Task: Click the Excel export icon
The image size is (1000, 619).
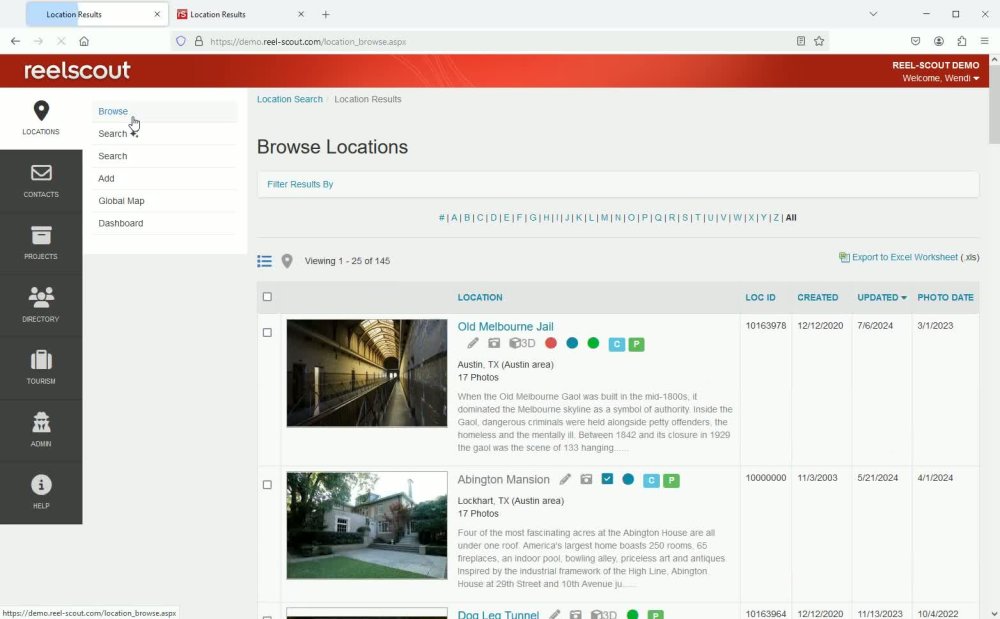Action: point(844,258)
